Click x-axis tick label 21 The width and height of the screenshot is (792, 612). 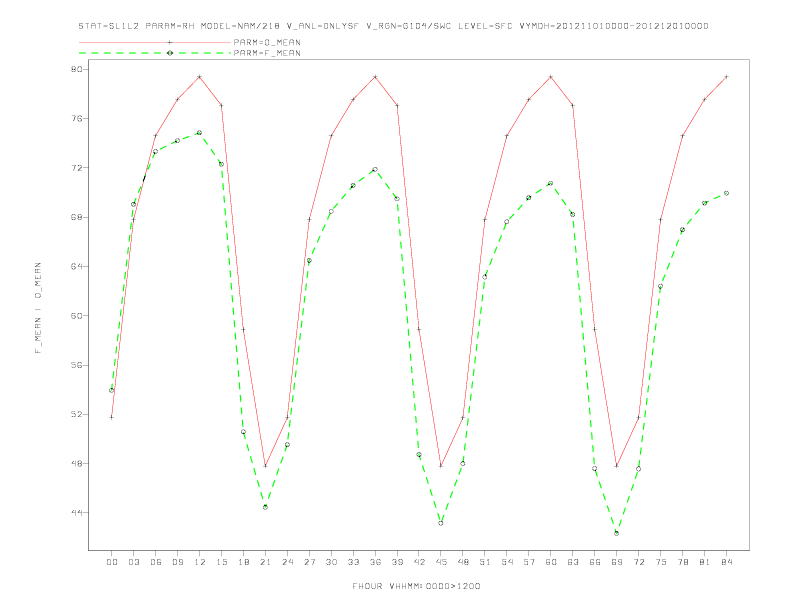coord(265,562)
